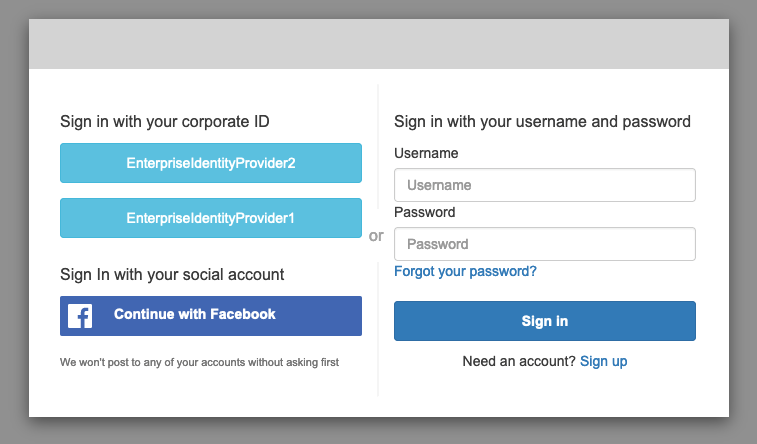
Task: Click the Username label above the field
Action: tap(426, 153)
